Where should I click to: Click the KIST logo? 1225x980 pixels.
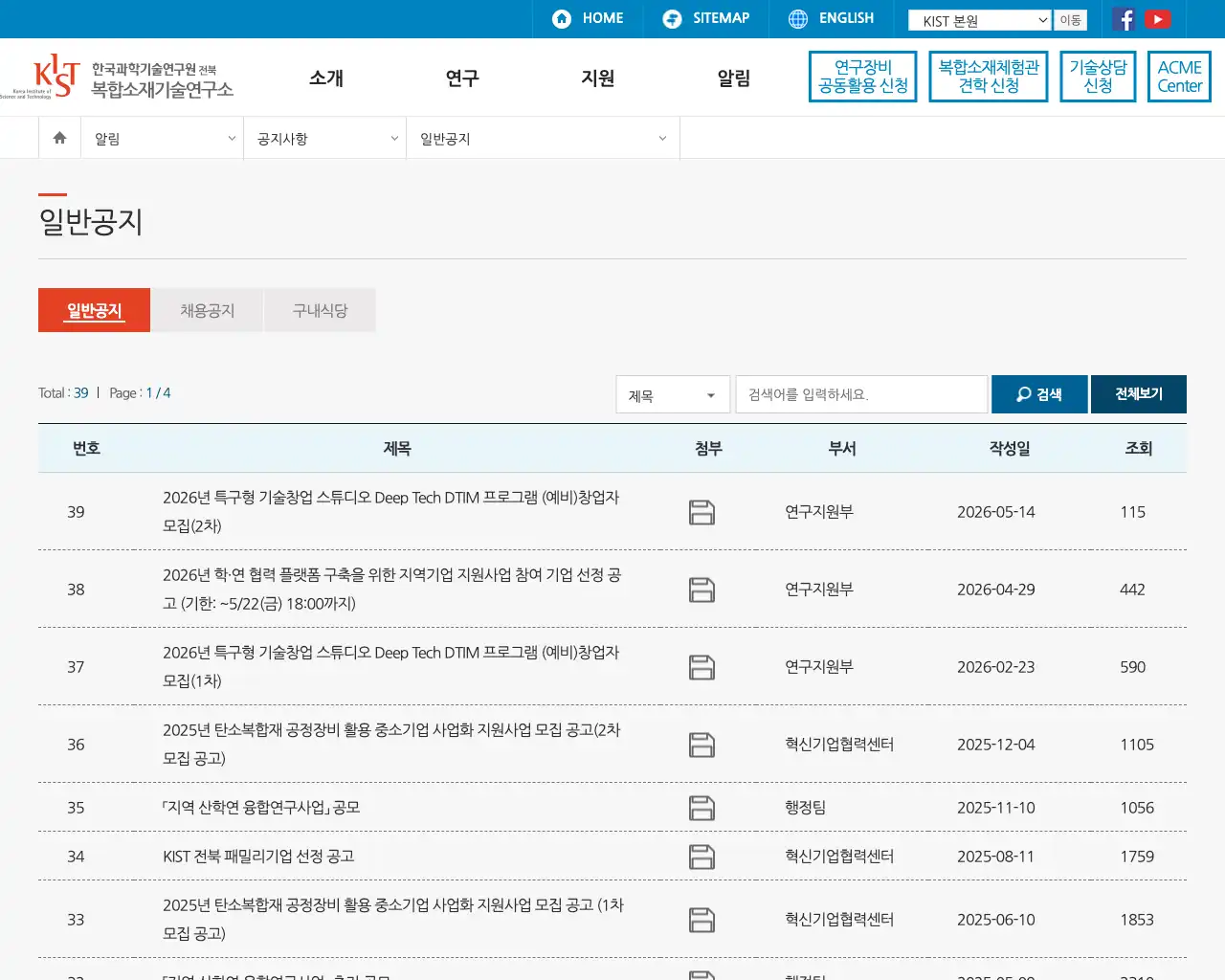pyautogui.click(x=117, y=77)
